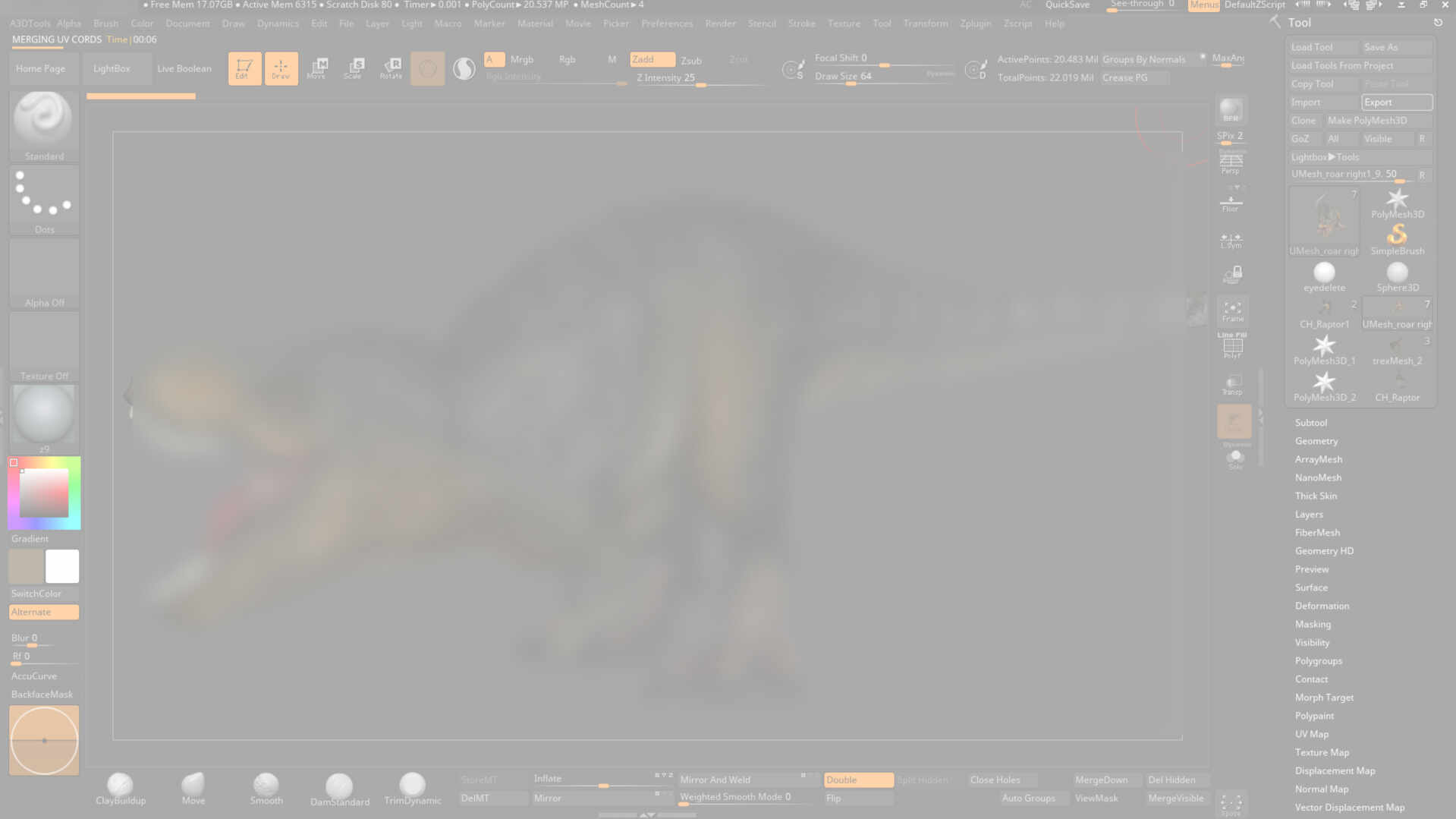Open the Zplugin menu
This screenshot has height=819, width=1456.
(x=975, y=24)
